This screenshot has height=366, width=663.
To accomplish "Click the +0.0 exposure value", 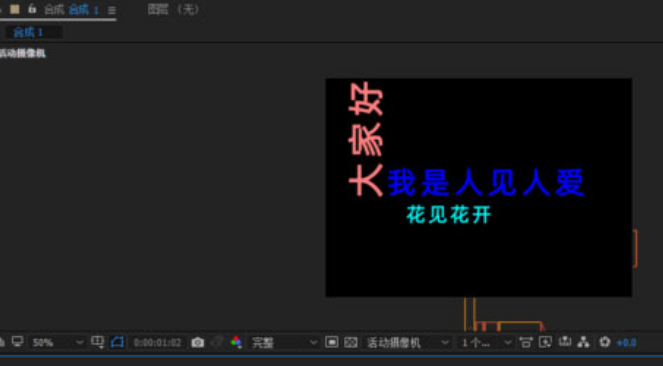I will (x=626, y=343).
